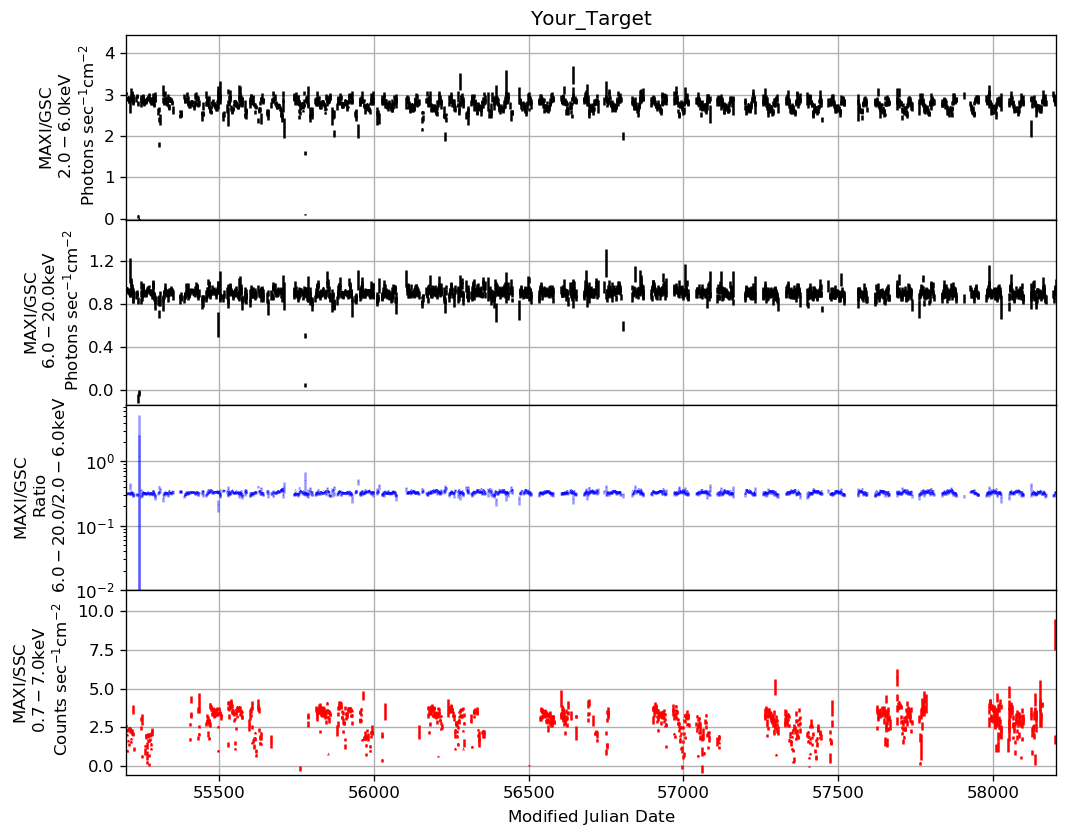This screenshot has width=1071, height=839.
Task: Click the x-axis tick label 57500
Action: point(838,793)
